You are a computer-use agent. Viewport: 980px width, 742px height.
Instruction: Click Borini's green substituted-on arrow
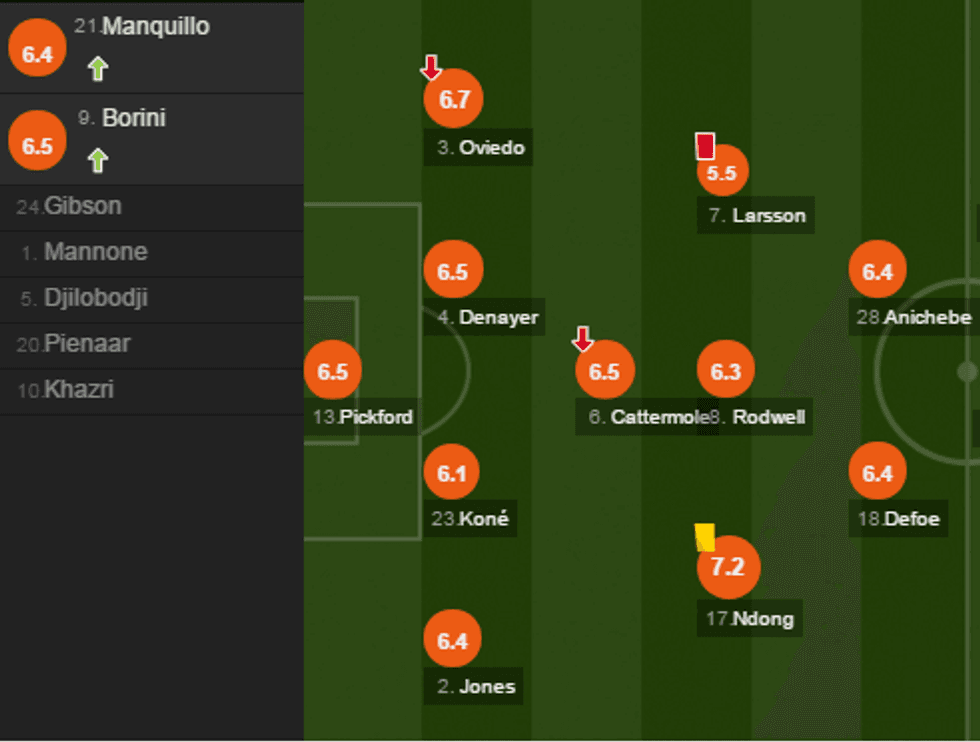point(97,160)
